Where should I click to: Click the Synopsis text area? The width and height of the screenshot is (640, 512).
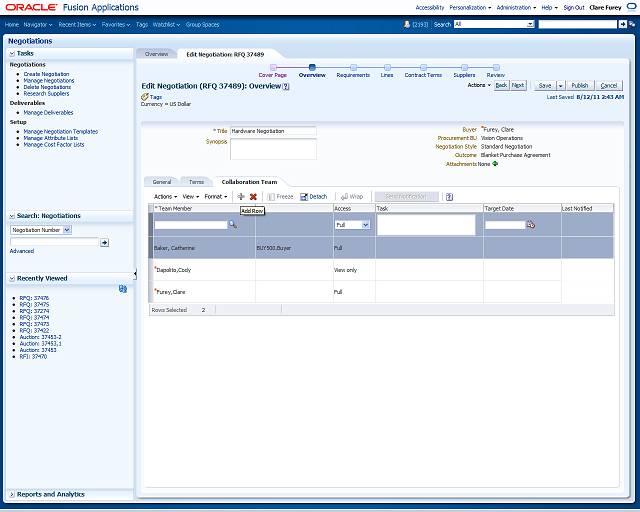pyautogui.click(x=273, y=149)
